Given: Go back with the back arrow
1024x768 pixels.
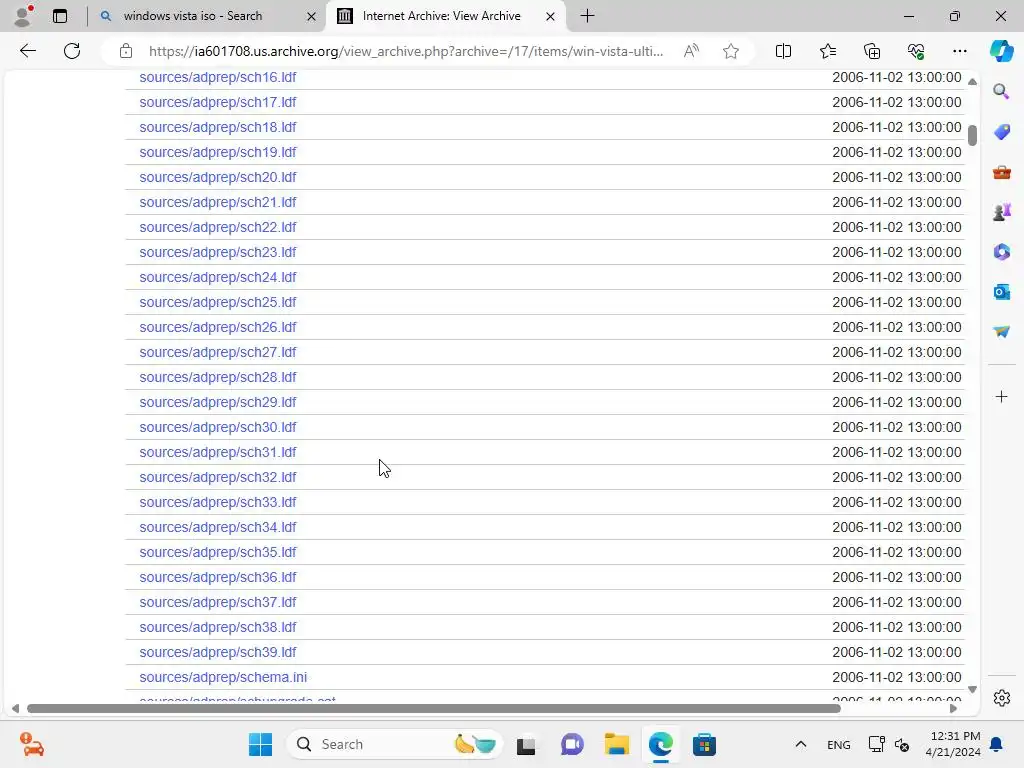Looking at the screenshot, I should [x=27, y=51].
